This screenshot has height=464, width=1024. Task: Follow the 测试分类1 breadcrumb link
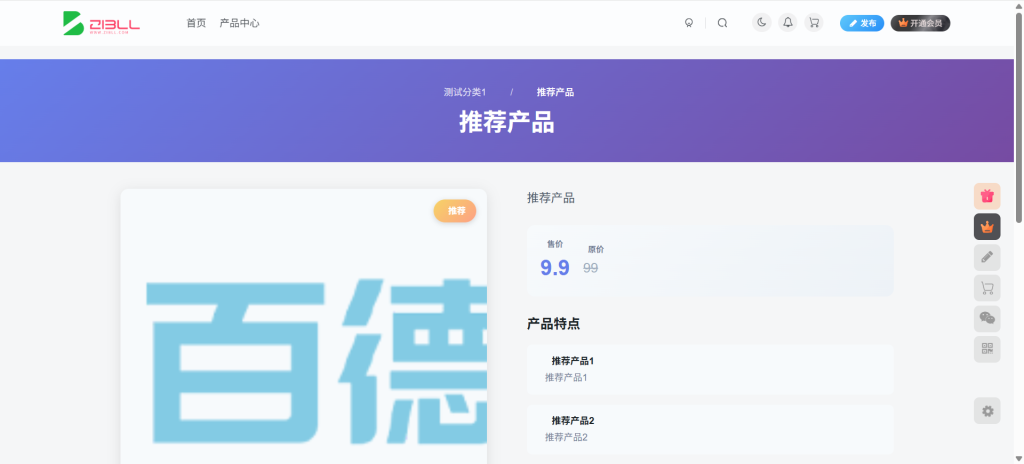[x=465, y=92]
